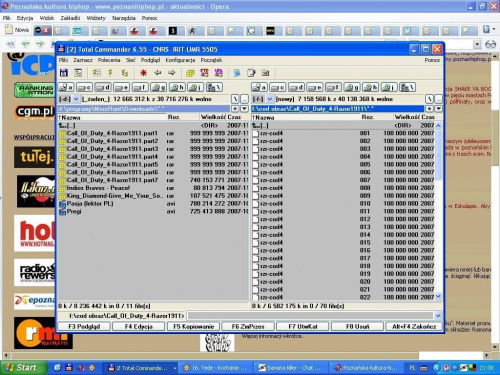This screenshot has height=375, width=500.
Task: Select the Pasja (lektor PL) avi file
Action: coord(153,204)
